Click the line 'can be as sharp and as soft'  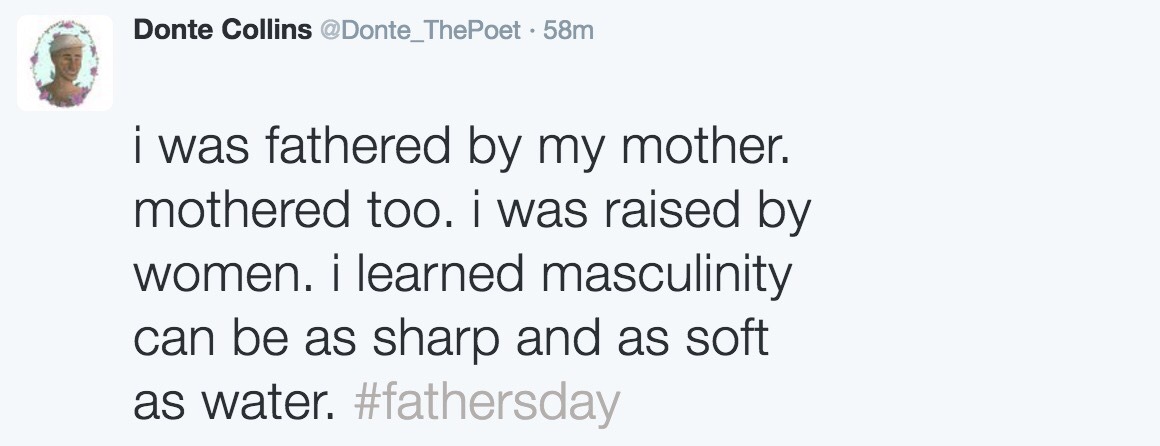click(x=450, y=339)
